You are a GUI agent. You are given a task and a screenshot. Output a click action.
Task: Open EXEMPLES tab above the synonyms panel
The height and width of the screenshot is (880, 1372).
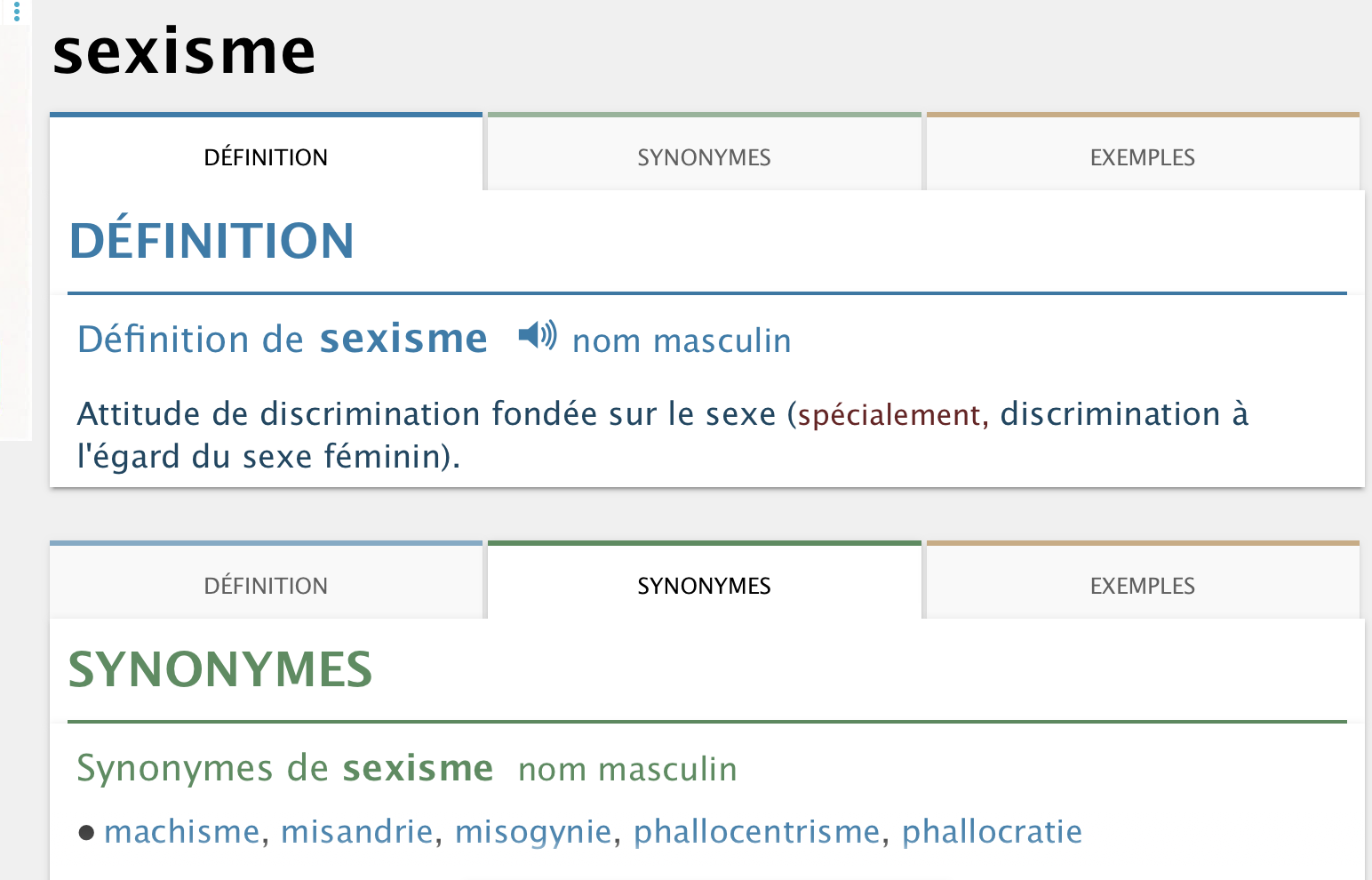[x=1142, y=586]
